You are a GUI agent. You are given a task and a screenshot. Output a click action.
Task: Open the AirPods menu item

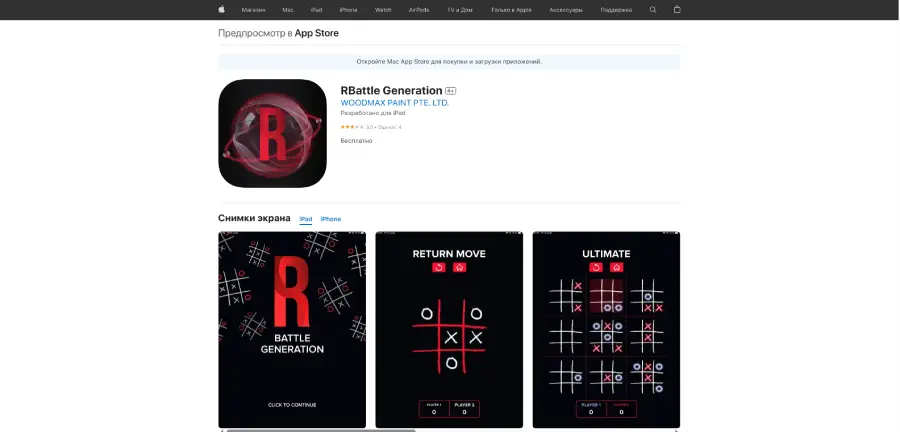419,10
